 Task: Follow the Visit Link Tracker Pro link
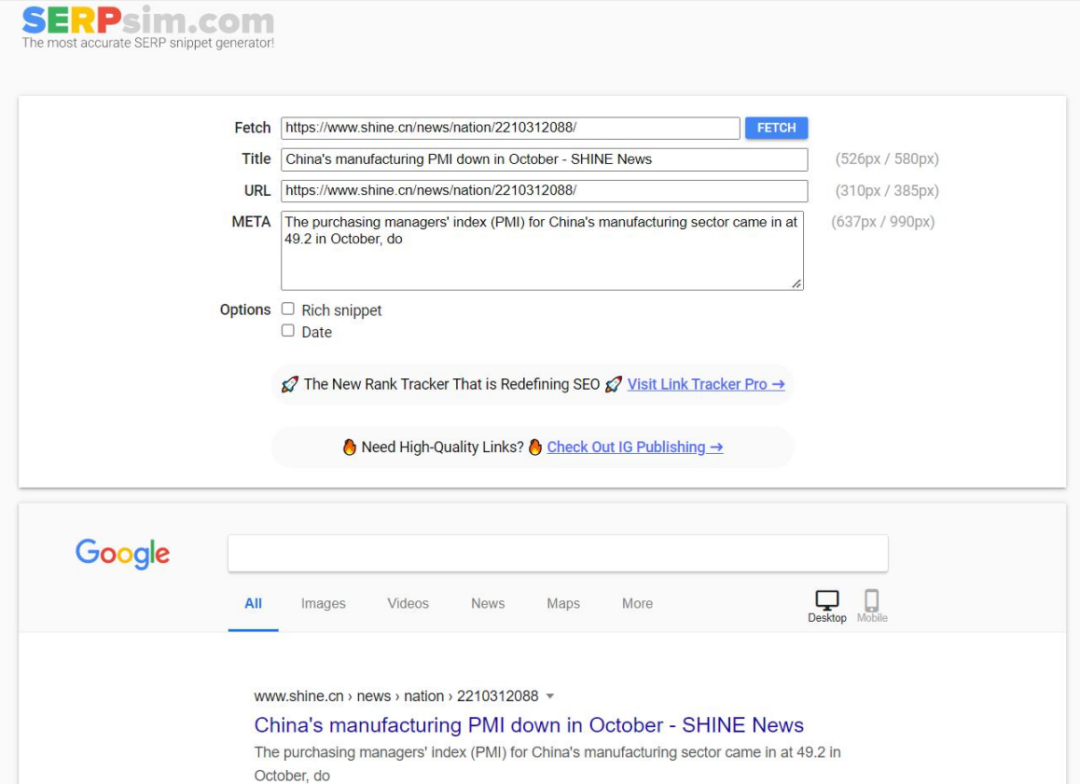[705, 384]
